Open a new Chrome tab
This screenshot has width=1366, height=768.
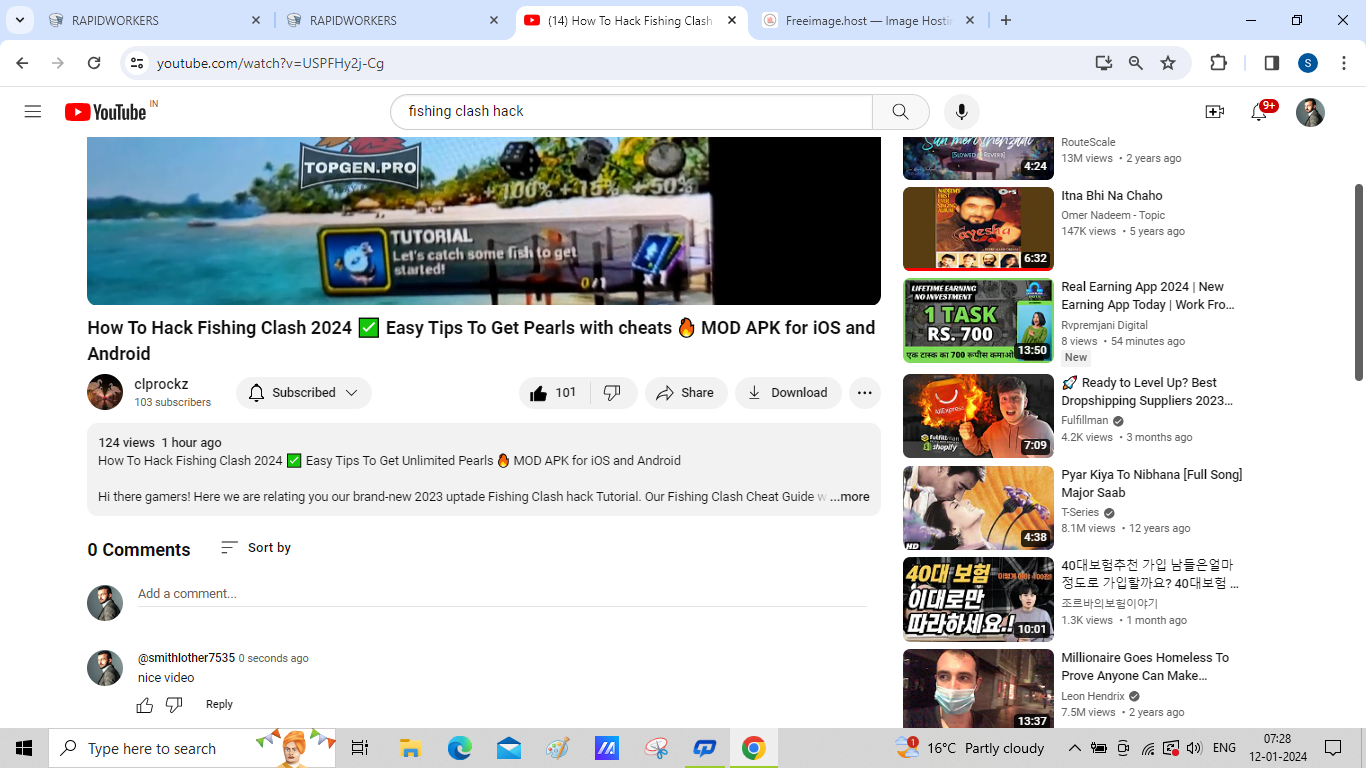[1006, 20]
